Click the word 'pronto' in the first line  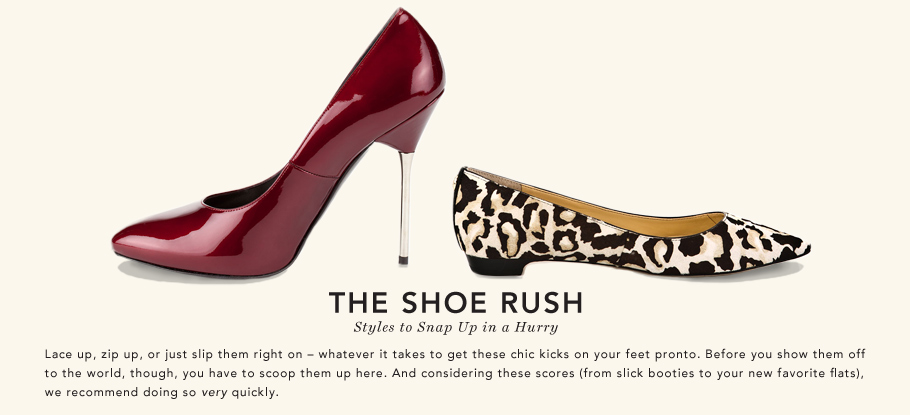coord(681,355)
